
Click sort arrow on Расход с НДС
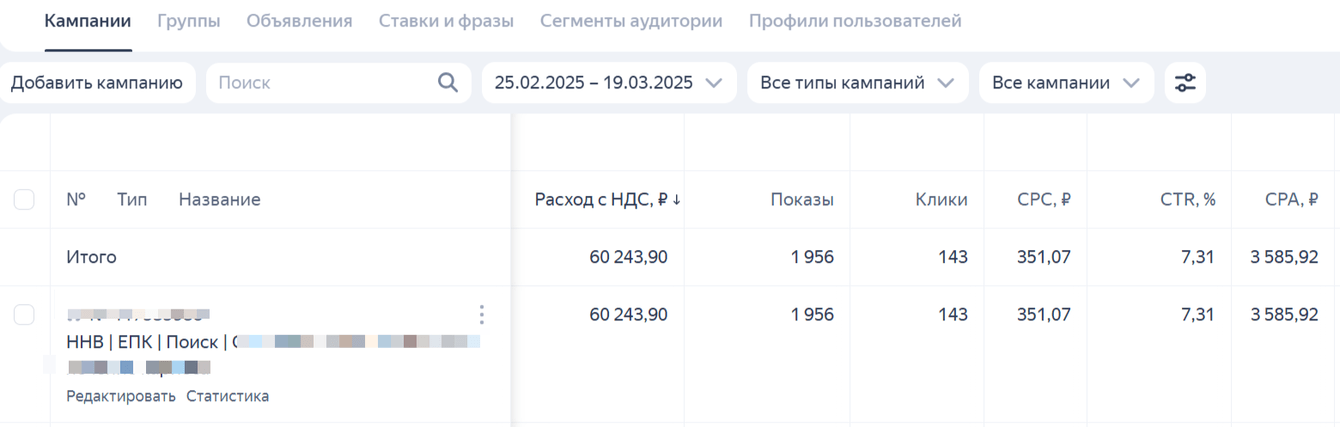[677, 200]
